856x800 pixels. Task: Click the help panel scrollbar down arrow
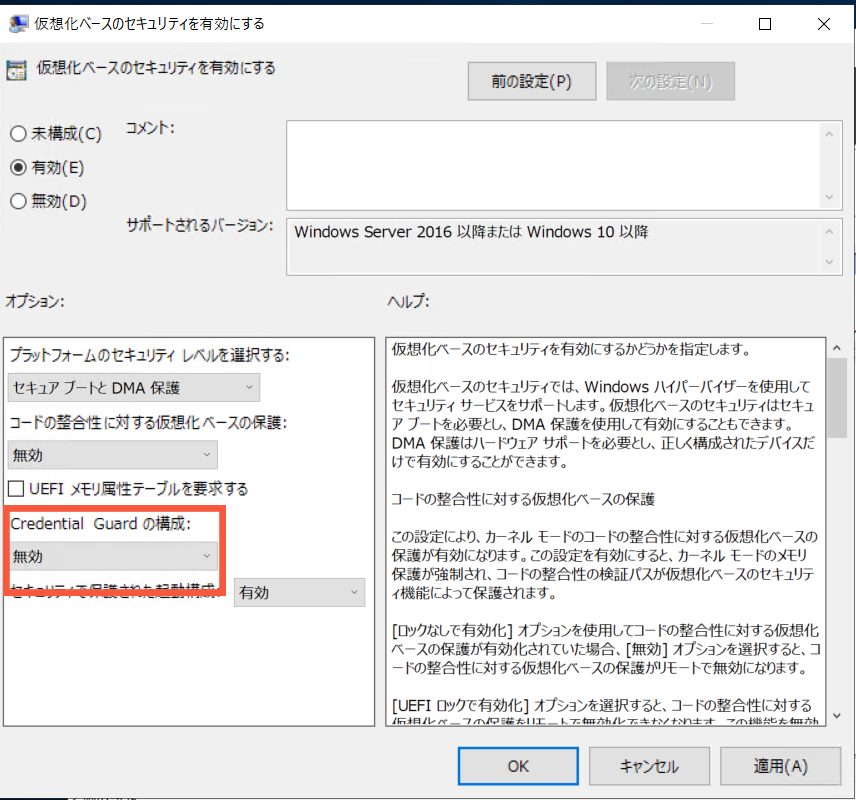pyautogui.click(x=835, y=716)
